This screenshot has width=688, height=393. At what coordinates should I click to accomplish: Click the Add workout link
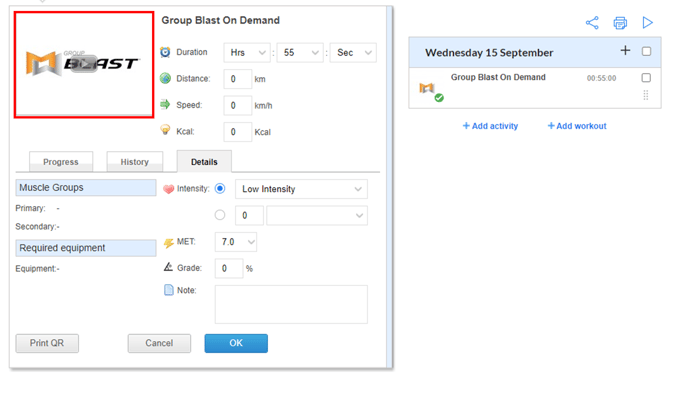click(577, 126)
